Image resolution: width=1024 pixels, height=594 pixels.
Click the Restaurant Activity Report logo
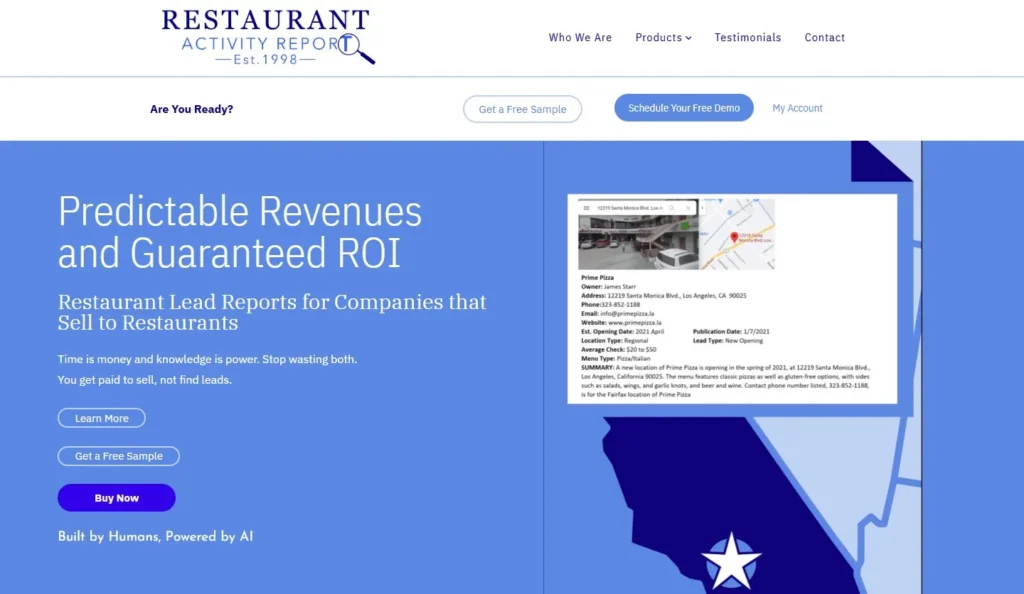coord(268,37)
